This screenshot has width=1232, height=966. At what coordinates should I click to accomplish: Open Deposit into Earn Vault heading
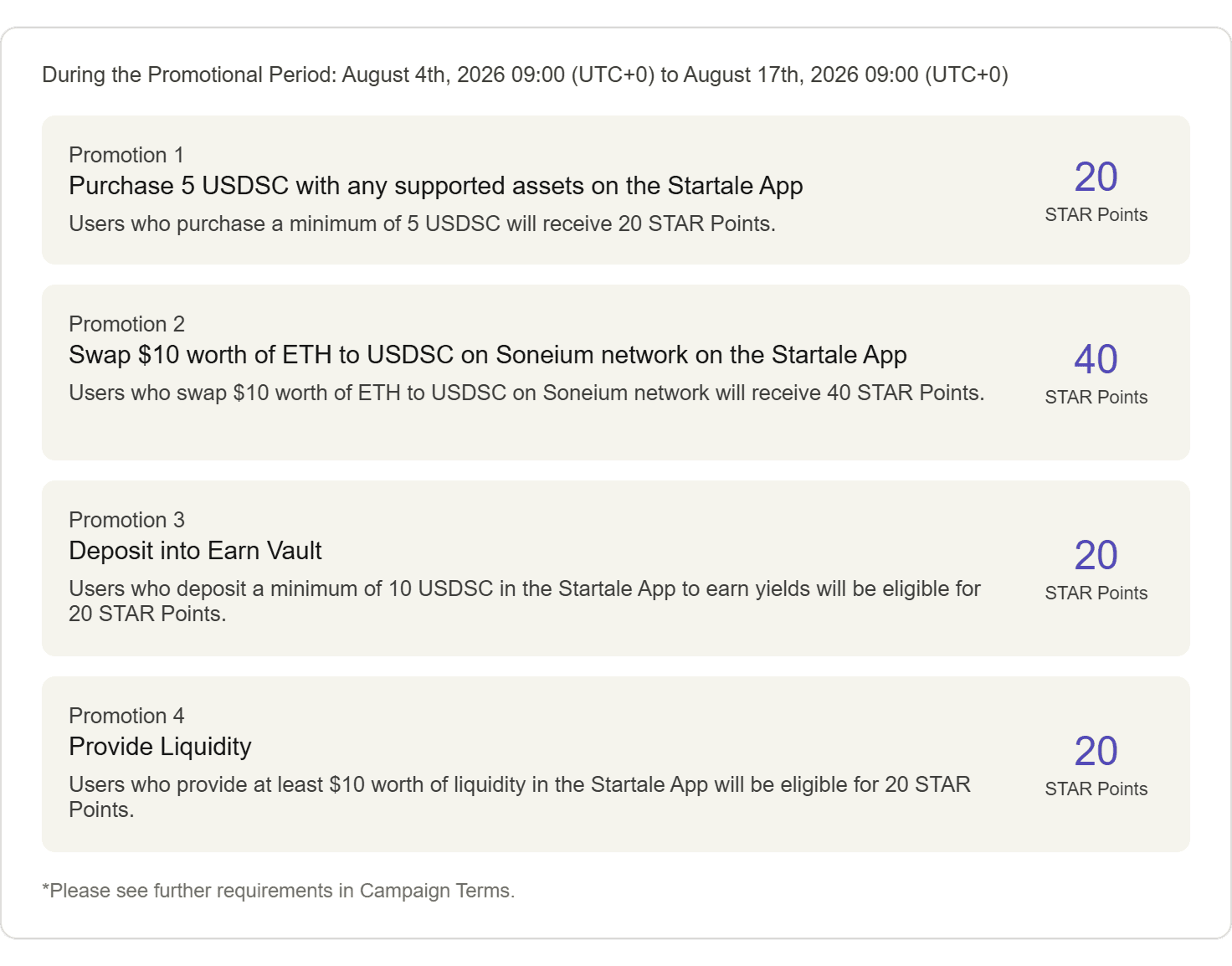pos(195,551)
